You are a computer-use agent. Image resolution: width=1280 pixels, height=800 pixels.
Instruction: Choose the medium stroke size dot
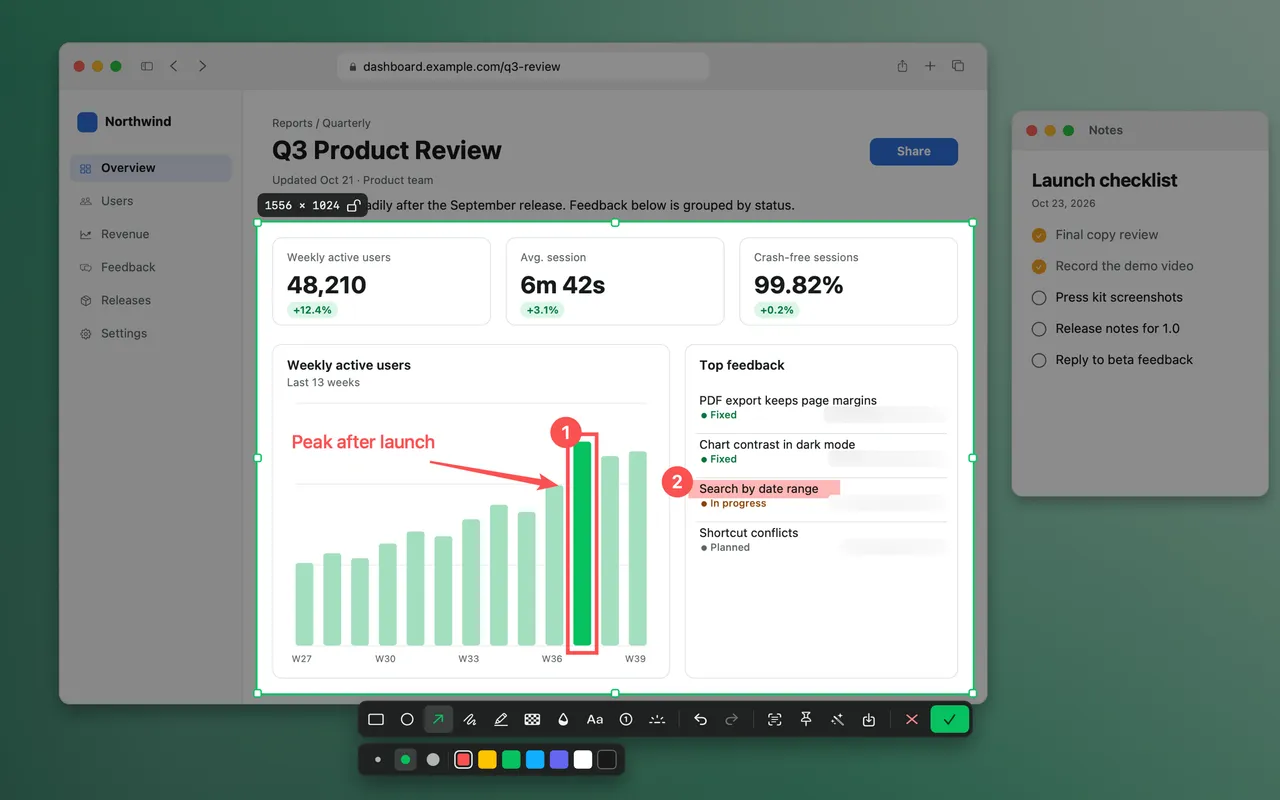pyautogui.click(x=405, y=759)
